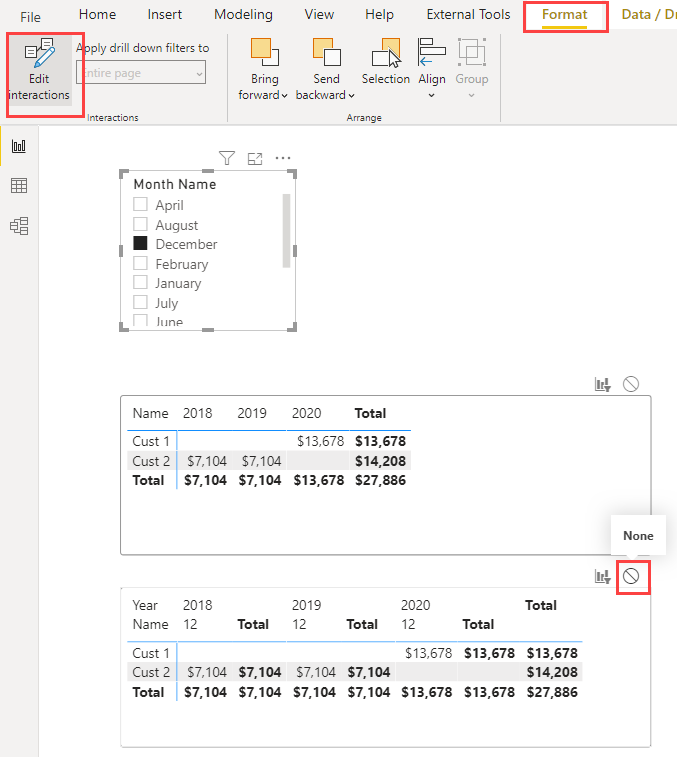Set Filter interaction on top matrix
The height and width of the screenshot is (757, 677).
coord(602,384)
